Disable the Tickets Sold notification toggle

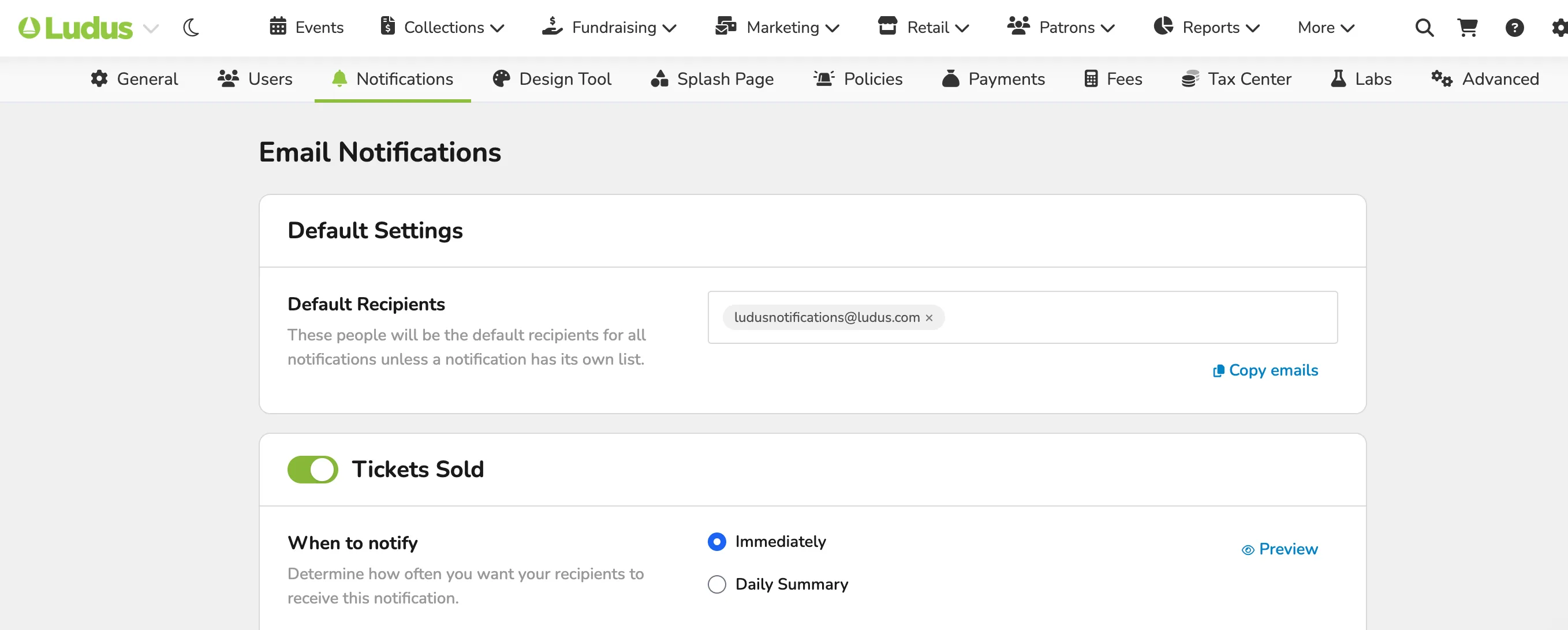(x=313, y=470)
